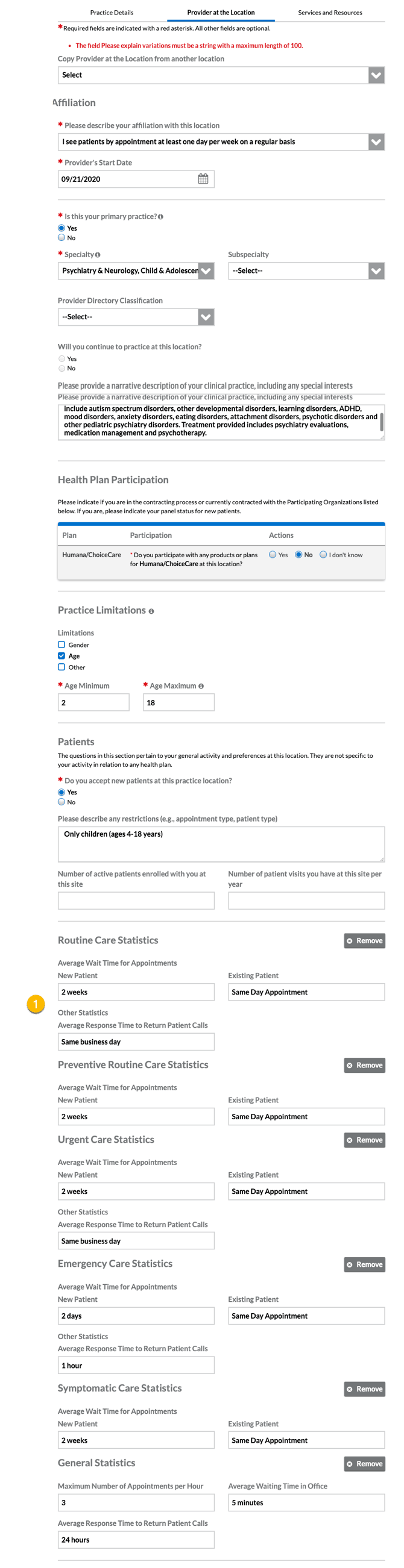Switch to the Practice Details tab
The image size is (404, 1568).
tap(112, 12)
